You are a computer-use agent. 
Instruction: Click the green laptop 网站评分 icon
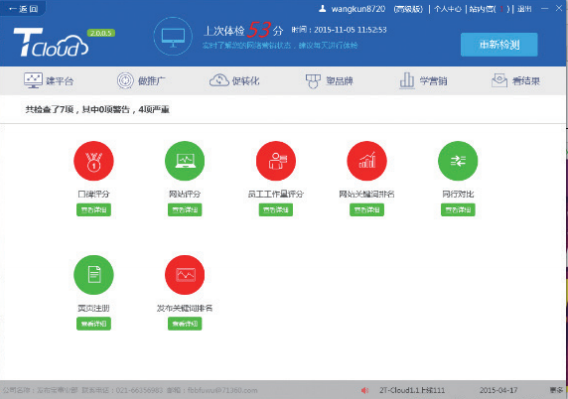[x=185, y=161]
